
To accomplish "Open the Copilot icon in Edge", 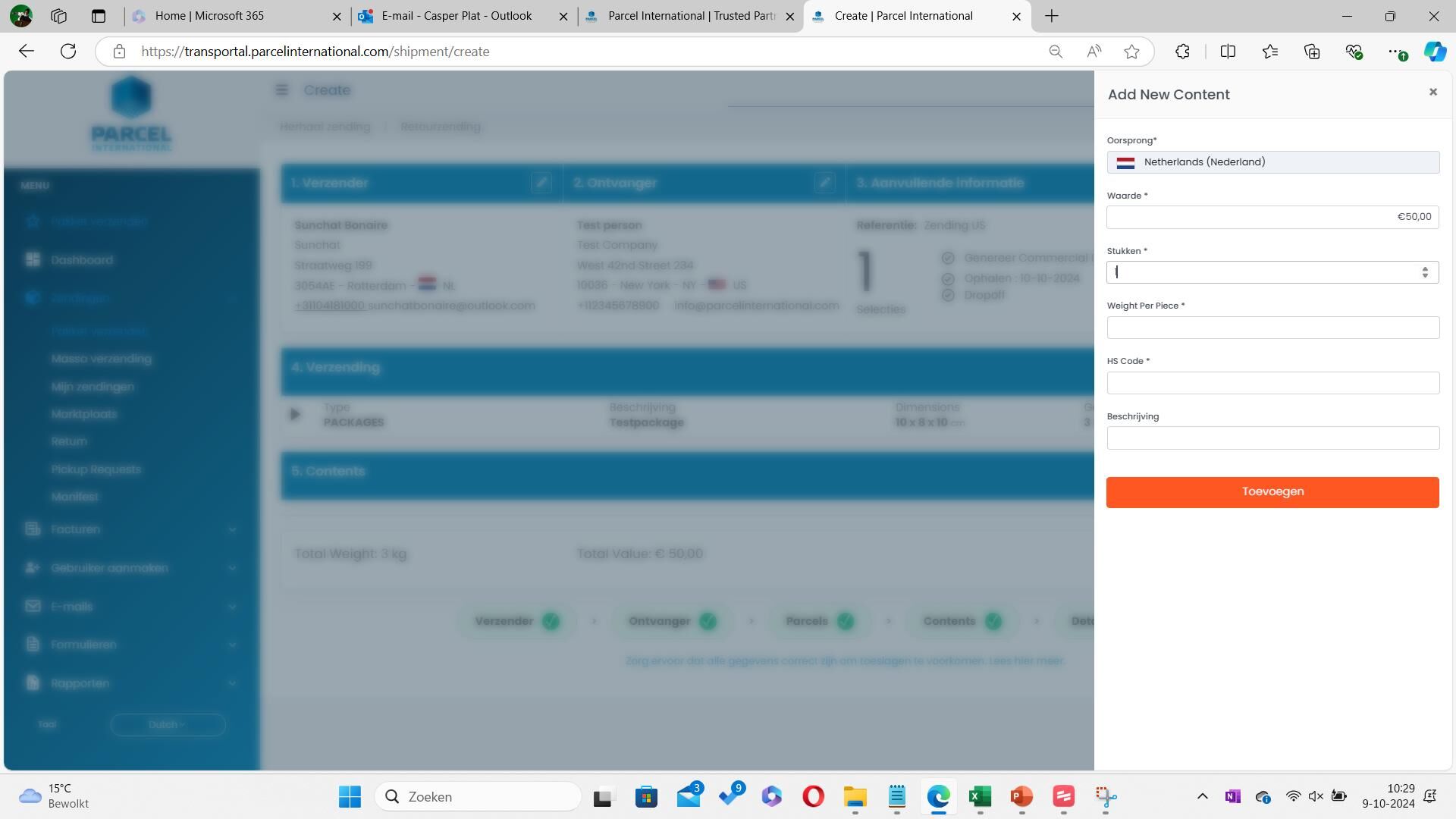I will [1434, 52].
